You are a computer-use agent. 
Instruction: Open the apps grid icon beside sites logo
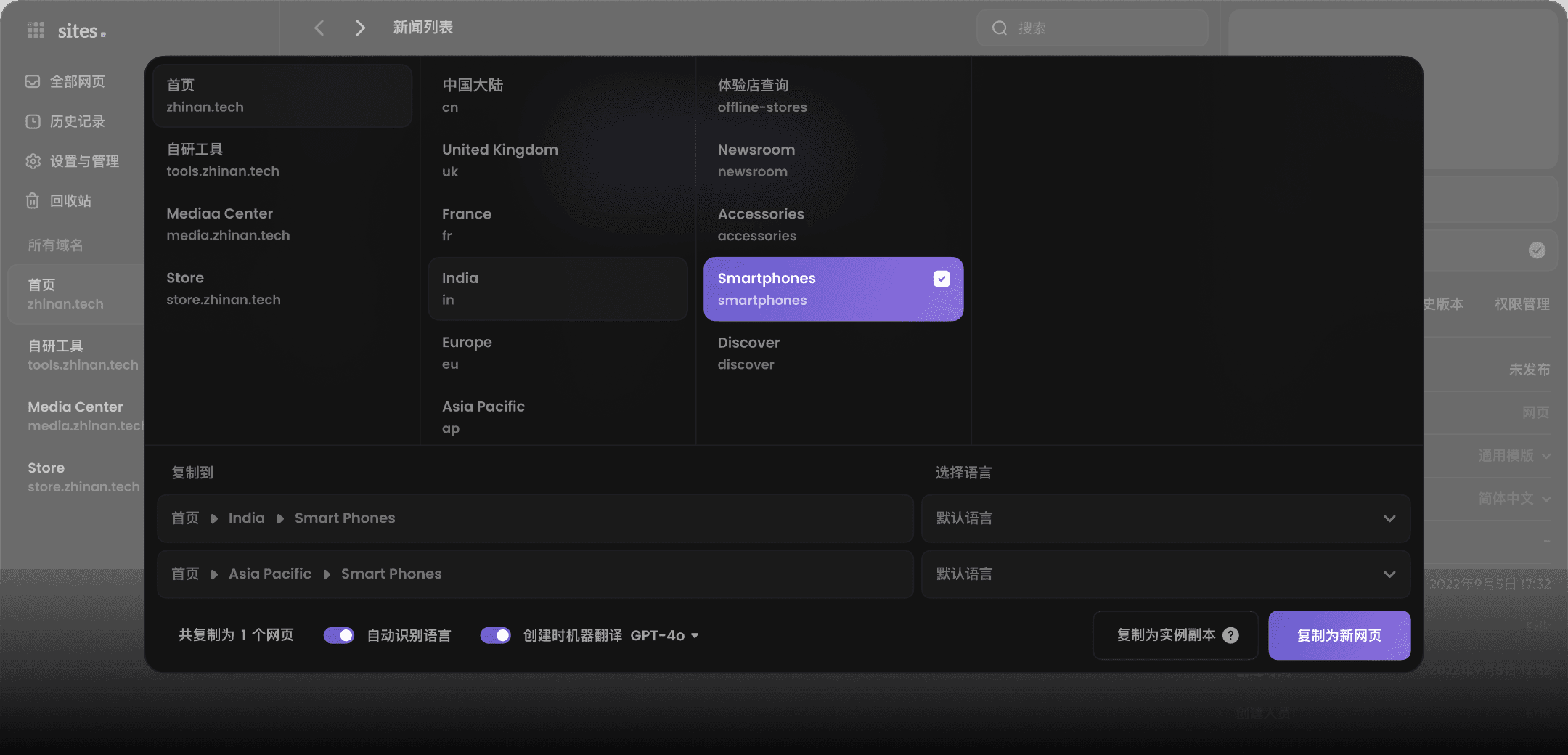pos(36,30)
